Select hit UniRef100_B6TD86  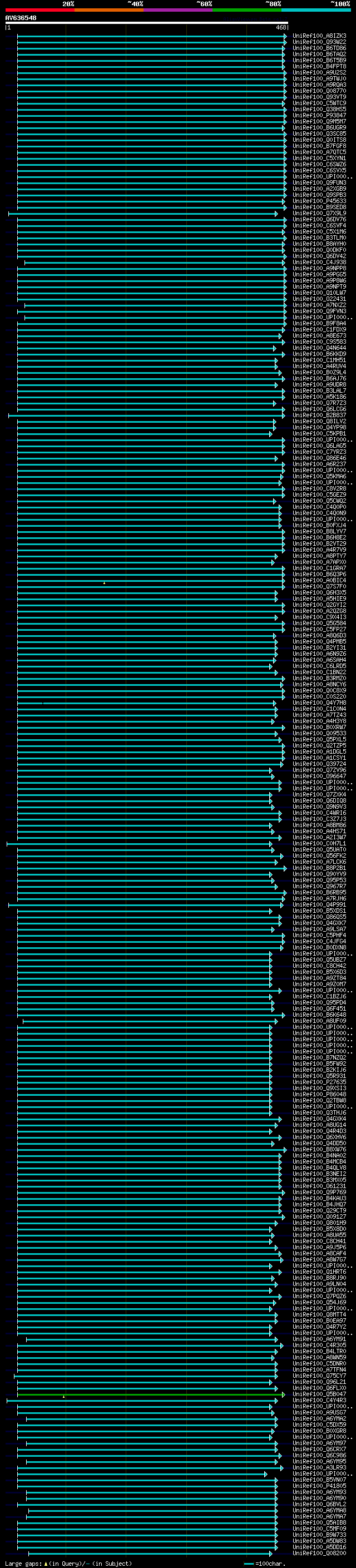click(x=319, y=48)
